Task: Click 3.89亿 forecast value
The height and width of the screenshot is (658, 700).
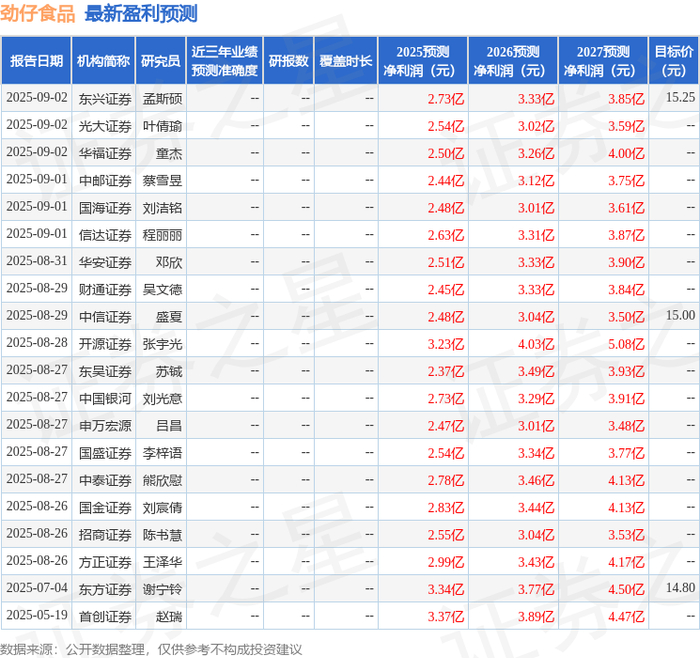Action: pos(536,616)
